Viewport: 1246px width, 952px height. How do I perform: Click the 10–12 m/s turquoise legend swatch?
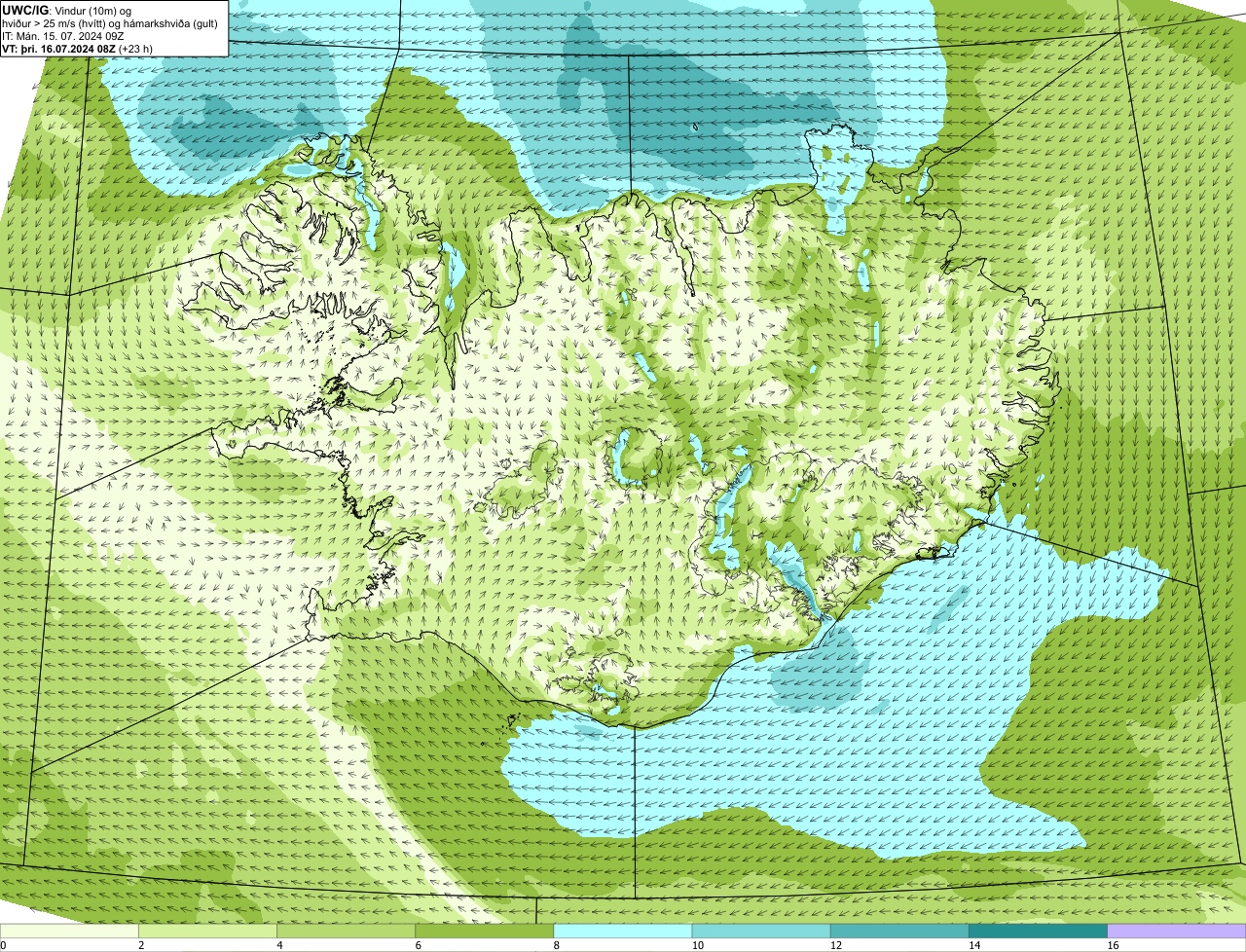(761, 931)
